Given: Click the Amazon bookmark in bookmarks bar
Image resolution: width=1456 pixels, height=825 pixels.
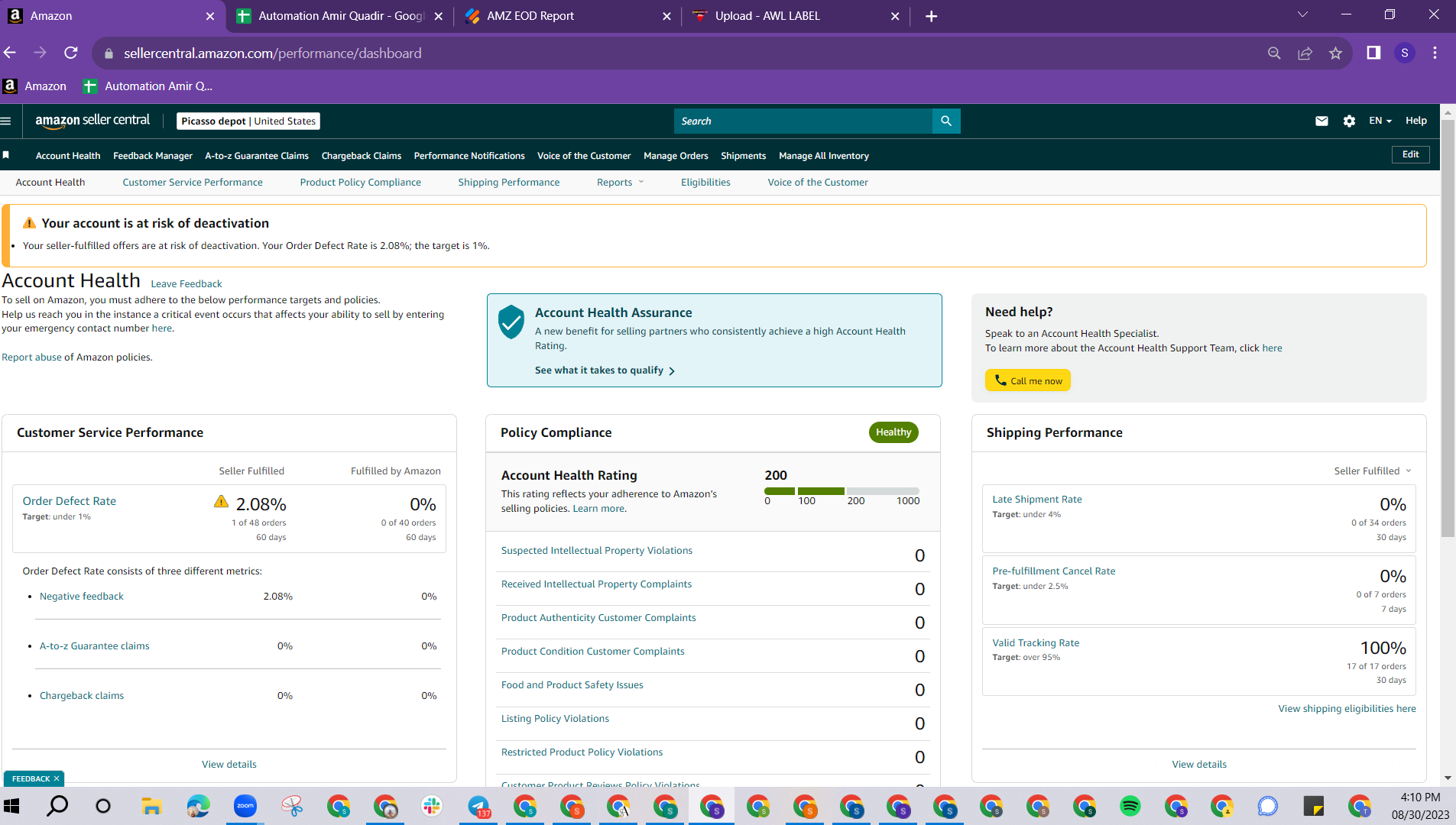Looking at the screenshot, I should click(35, 86).
